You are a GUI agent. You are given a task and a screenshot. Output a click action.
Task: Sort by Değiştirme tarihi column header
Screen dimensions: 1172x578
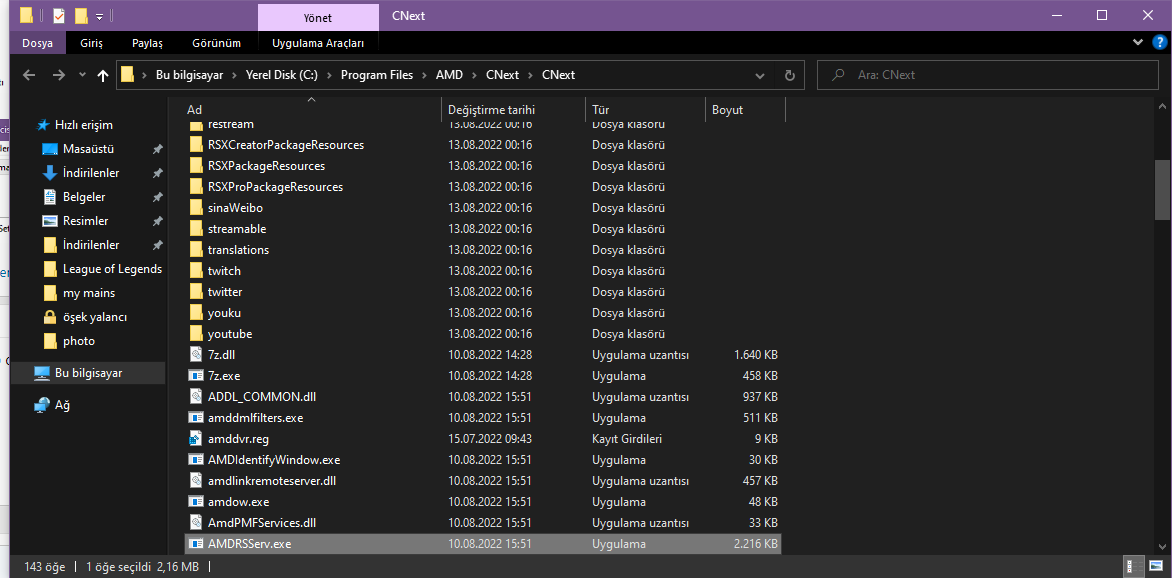[513, 109]
